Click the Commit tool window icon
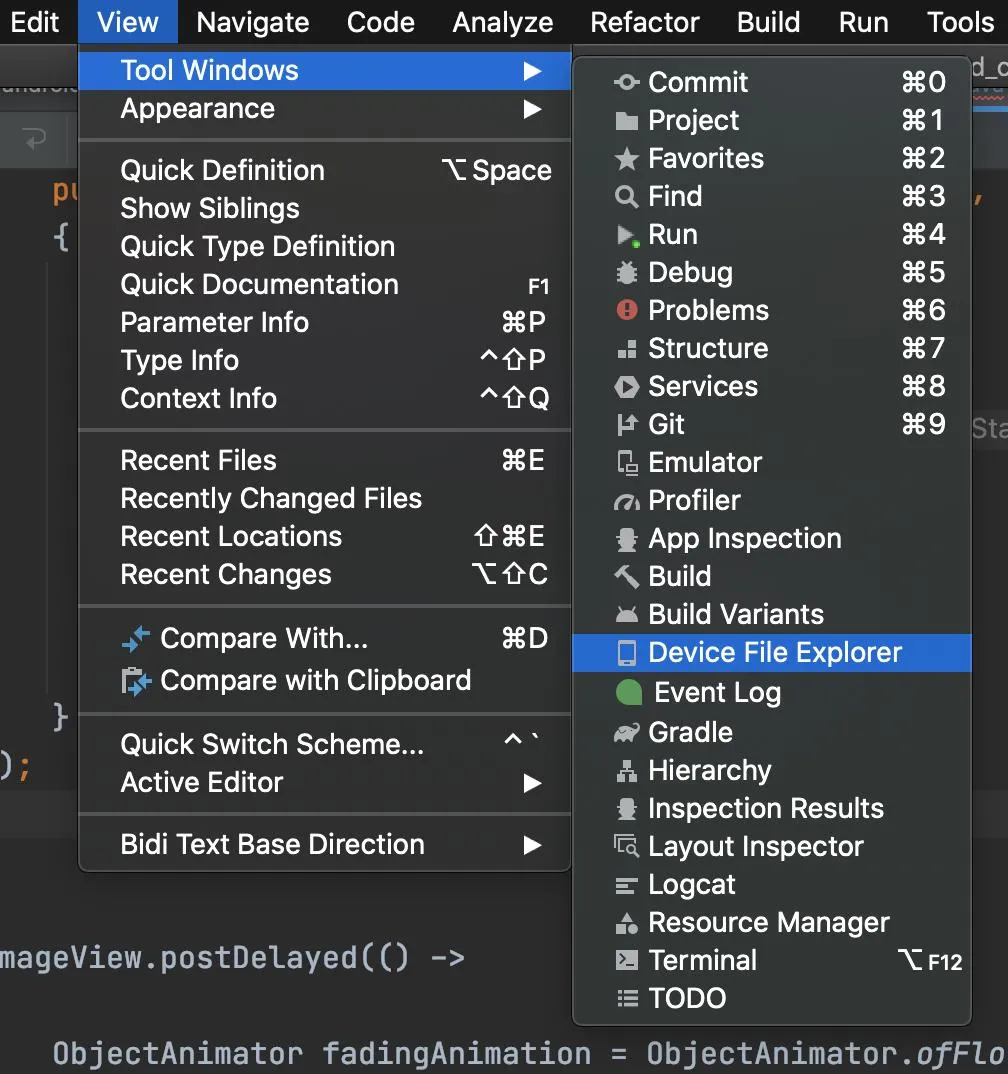Screen dimensions: 1008x1074 coord(627,83)
